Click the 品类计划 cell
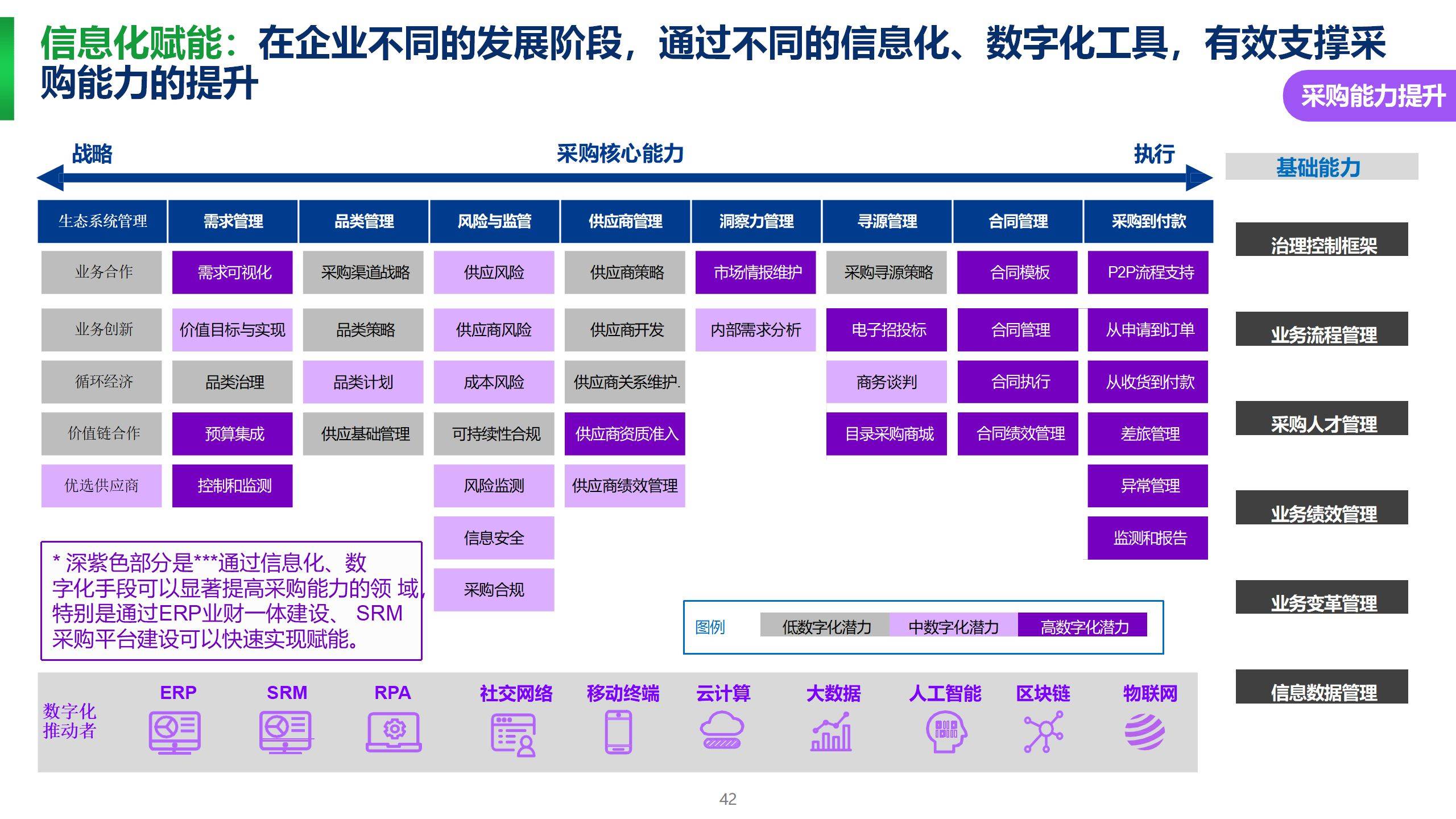Screen dimensions: 1456x819 coord(363,382)
